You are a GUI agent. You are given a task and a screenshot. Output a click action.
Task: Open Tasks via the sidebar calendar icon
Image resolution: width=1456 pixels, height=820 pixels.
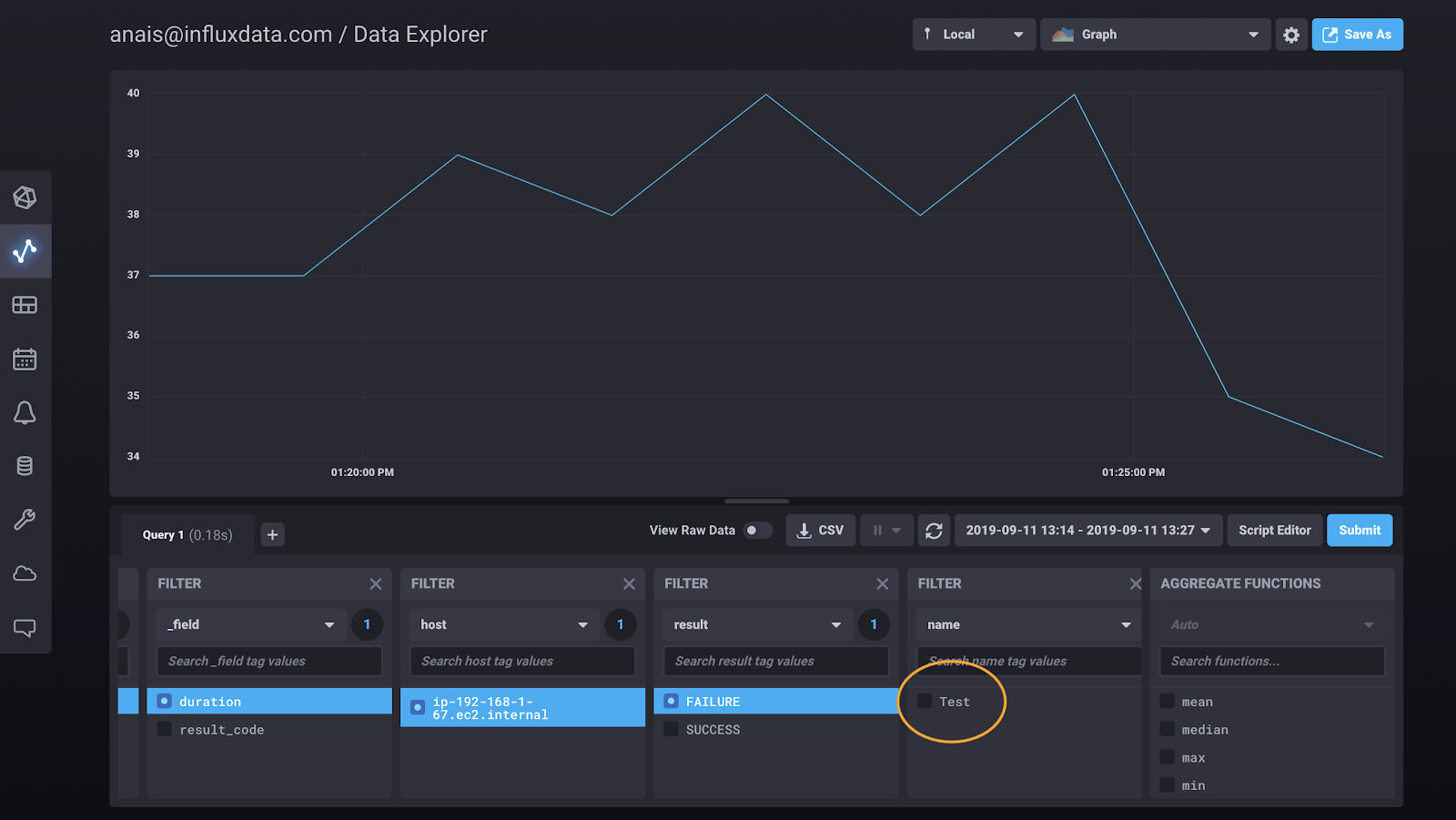pyautogui.click(x=25, y=359)
